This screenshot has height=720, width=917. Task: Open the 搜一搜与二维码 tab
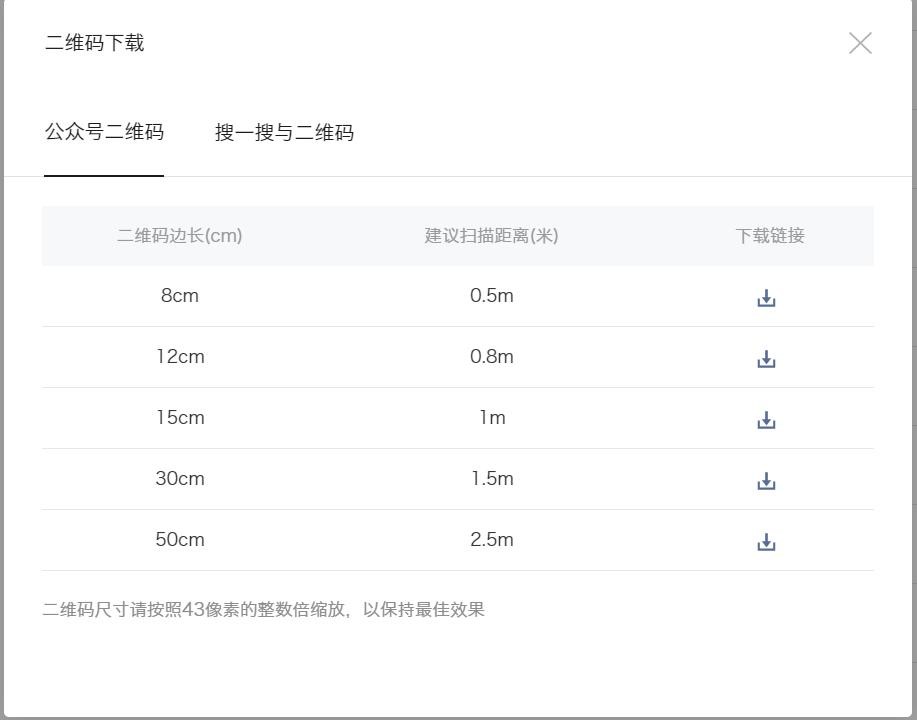[284, 133]
